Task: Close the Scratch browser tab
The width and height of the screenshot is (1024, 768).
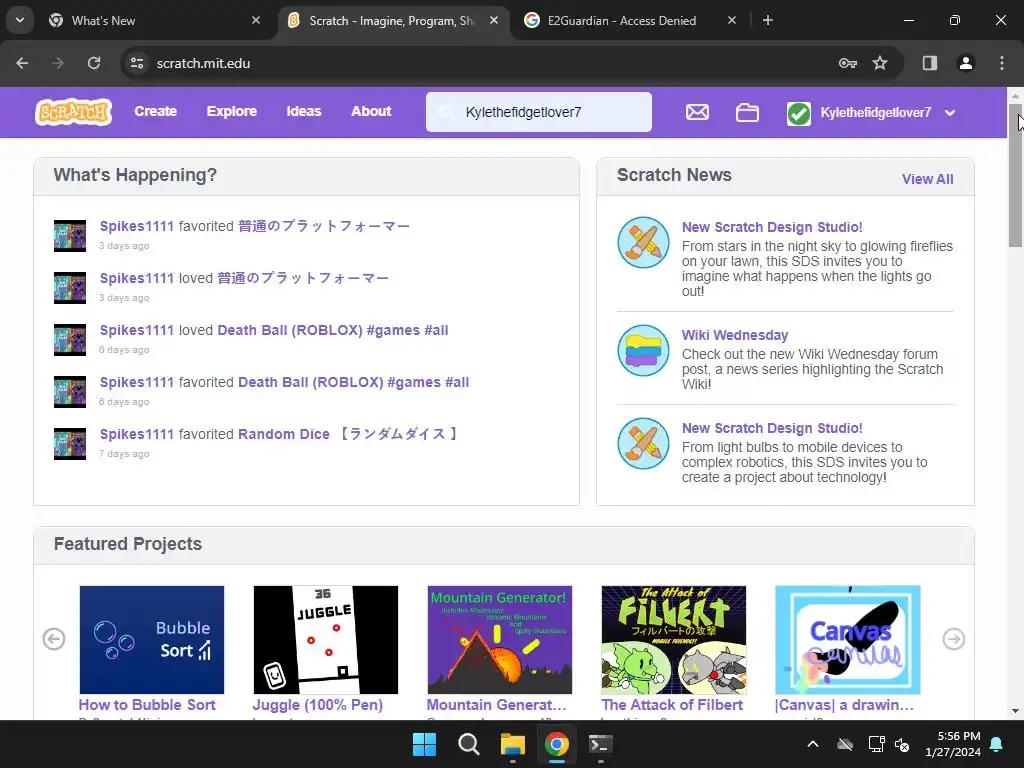Action: click(x=494, y=20)
